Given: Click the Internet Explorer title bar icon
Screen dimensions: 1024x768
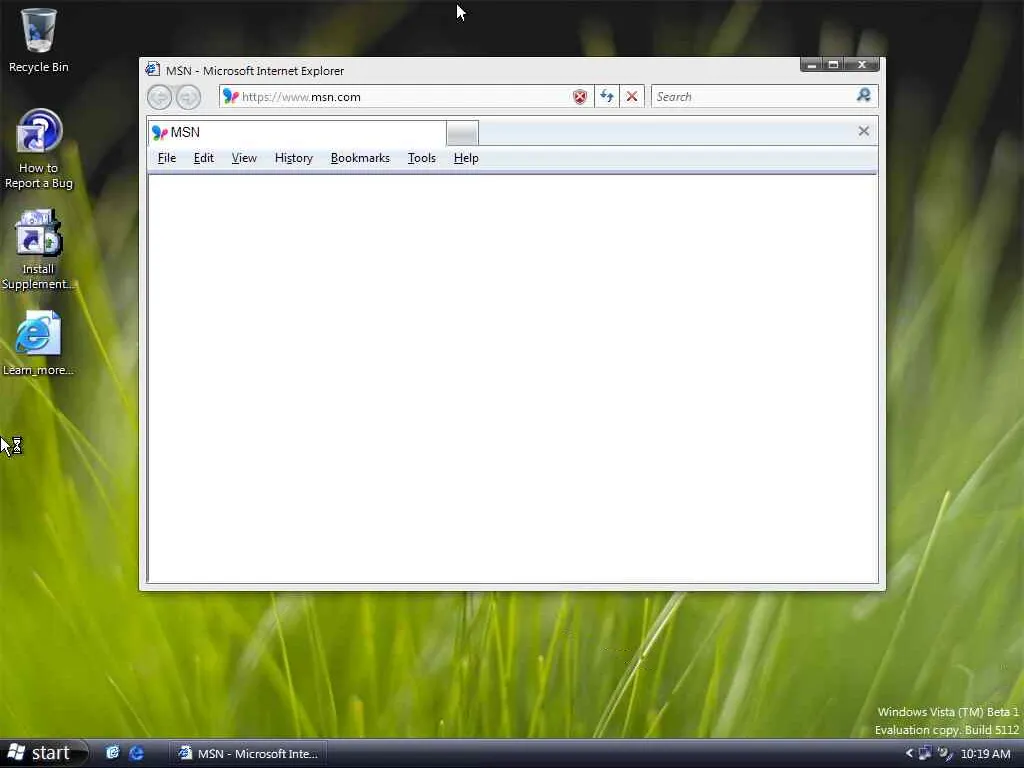Looking at the screenshot, I should pos(152,69).
